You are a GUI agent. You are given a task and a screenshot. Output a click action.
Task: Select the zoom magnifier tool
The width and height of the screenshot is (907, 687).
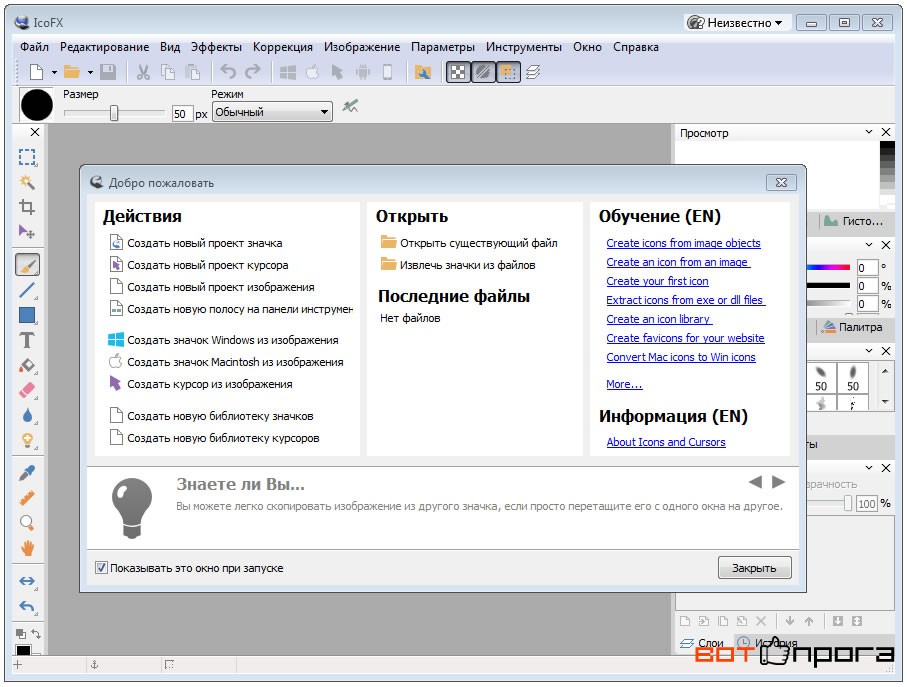[x=27, y=523]
